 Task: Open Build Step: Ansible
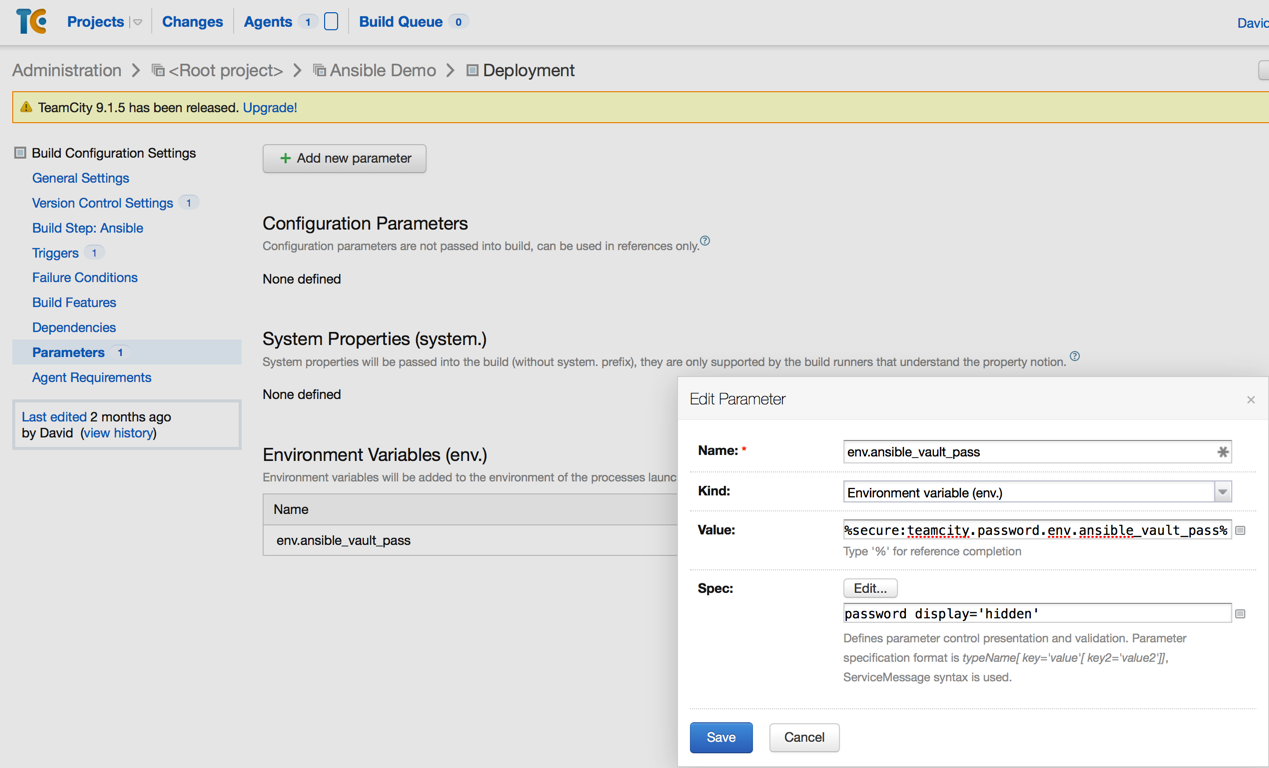point(87,228)
